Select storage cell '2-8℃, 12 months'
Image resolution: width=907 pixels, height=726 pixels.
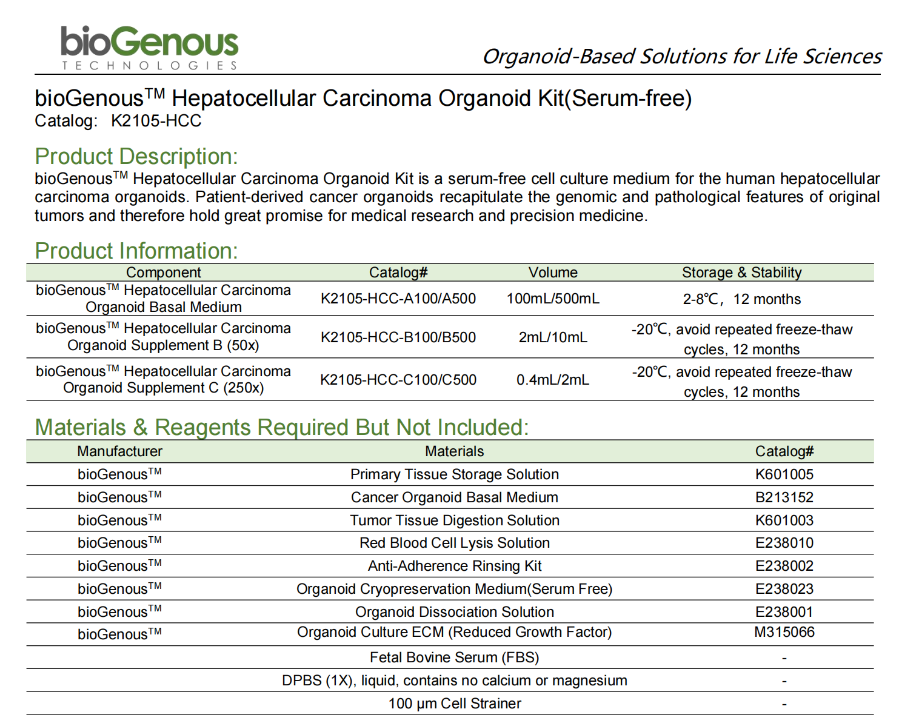coord(742,299)
